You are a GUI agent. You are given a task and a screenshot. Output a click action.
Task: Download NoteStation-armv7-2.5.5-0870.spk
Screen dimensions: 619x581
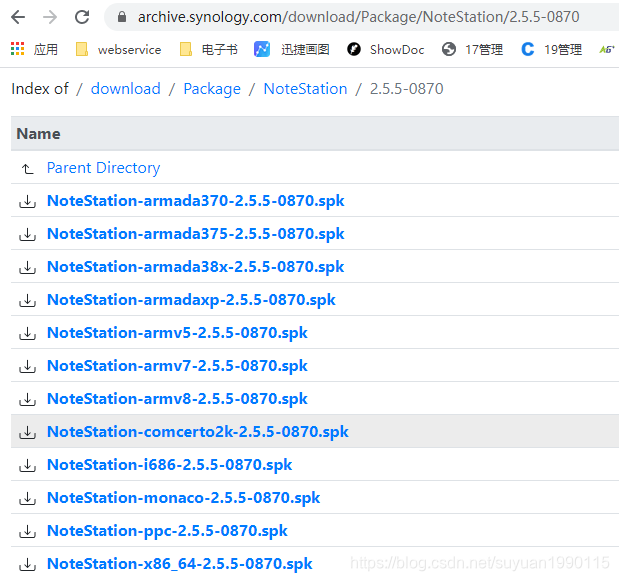click(x=177, y=366)
